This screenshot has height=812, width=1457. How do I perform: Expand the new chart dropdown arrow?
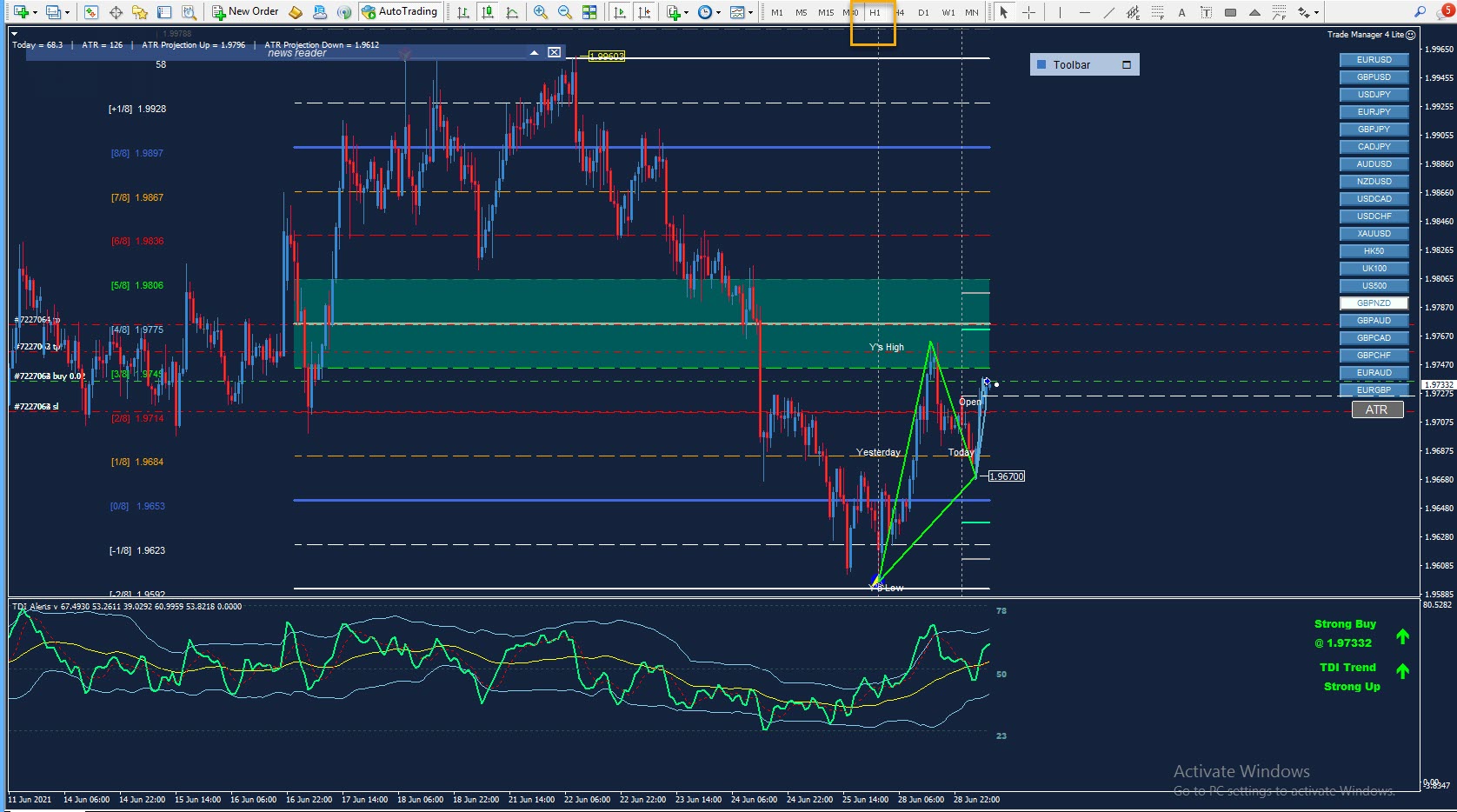tap(35, 12)
